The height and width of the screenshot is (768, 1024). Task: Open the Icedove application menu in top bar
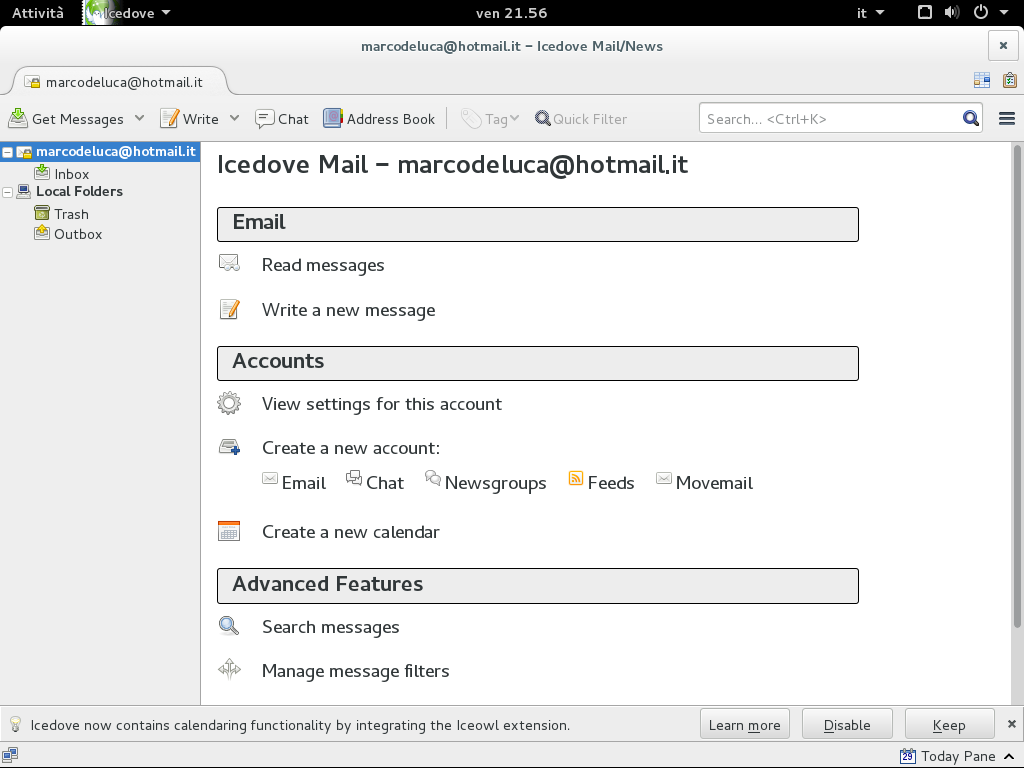pyautogui.click(x=129, y=12)
